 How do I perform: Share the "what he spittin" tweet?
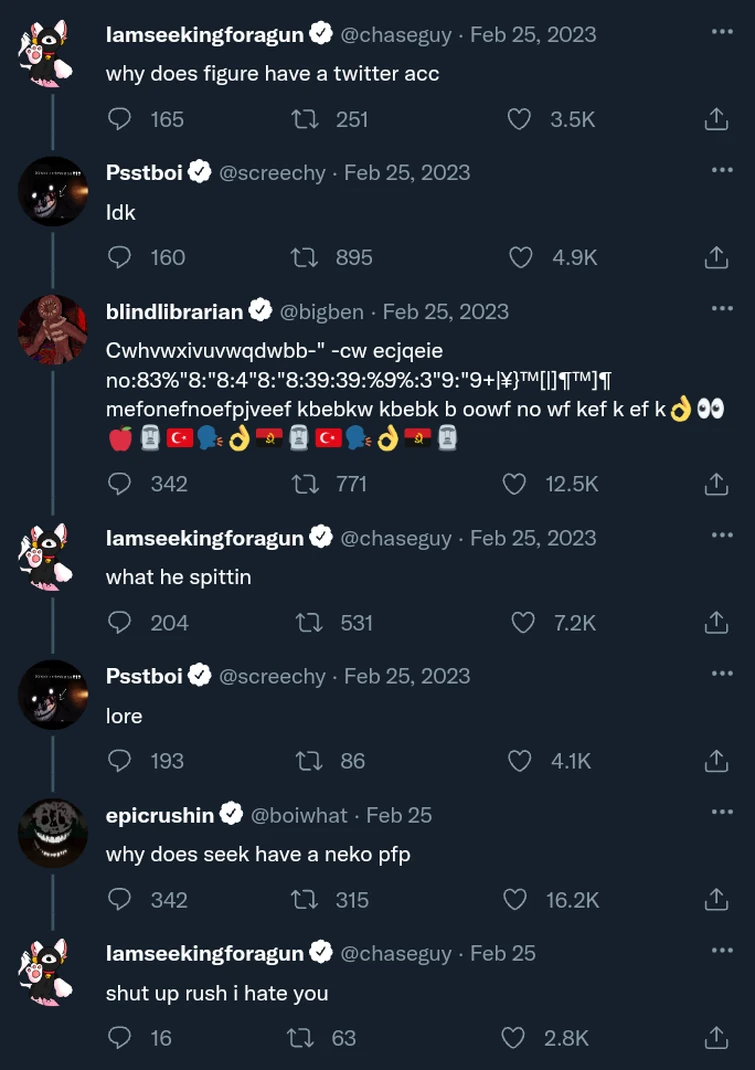[716, 623]
